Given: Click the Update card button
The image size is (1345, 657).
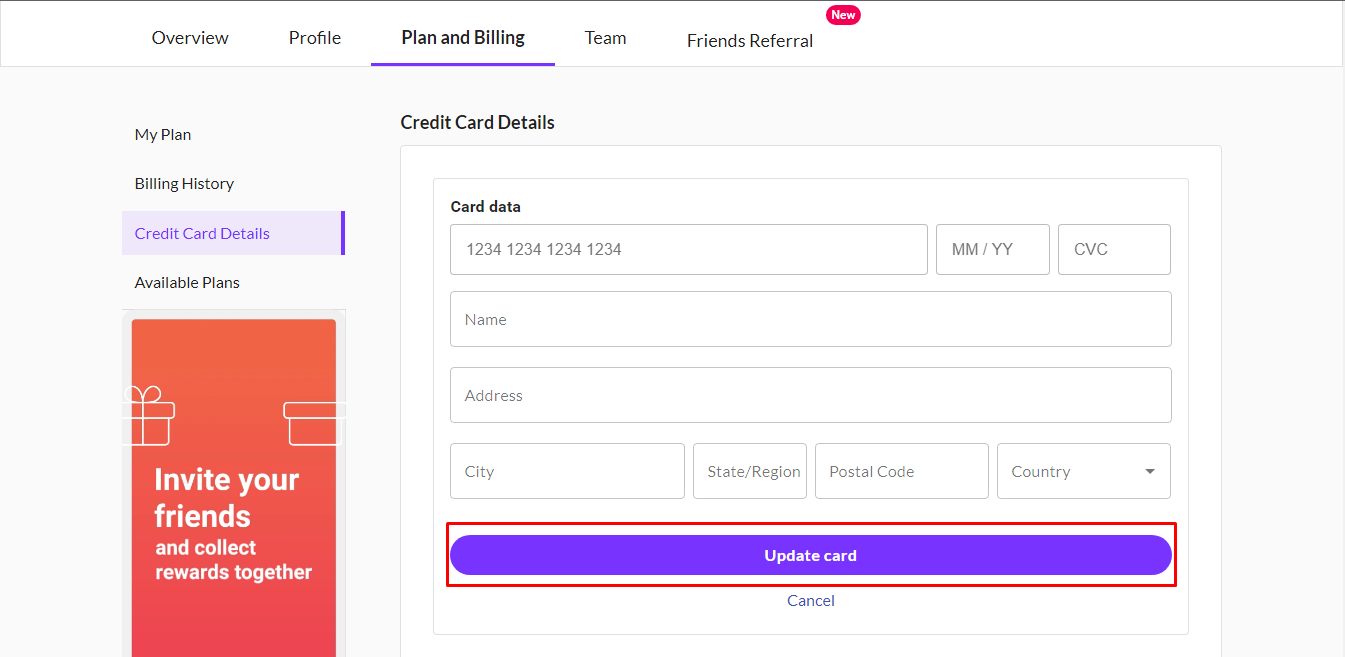Looking at the screenshot, I should [x=810, y=555].
